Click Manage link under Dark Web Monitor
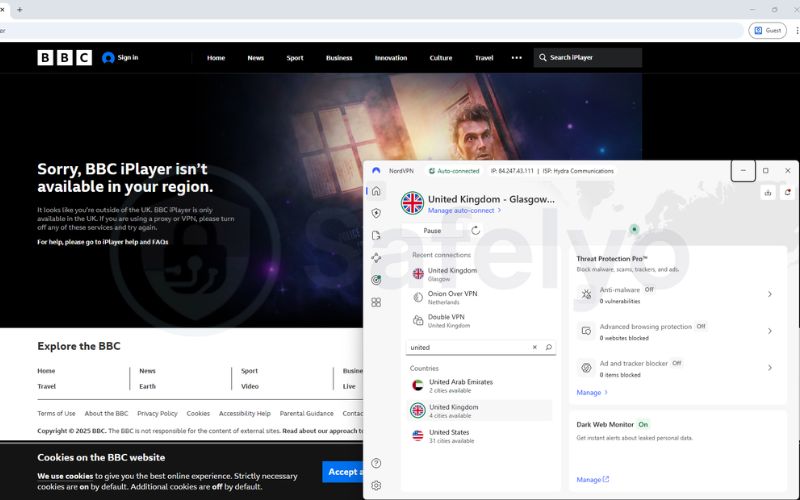800x500 pixels. coord(592,480)
